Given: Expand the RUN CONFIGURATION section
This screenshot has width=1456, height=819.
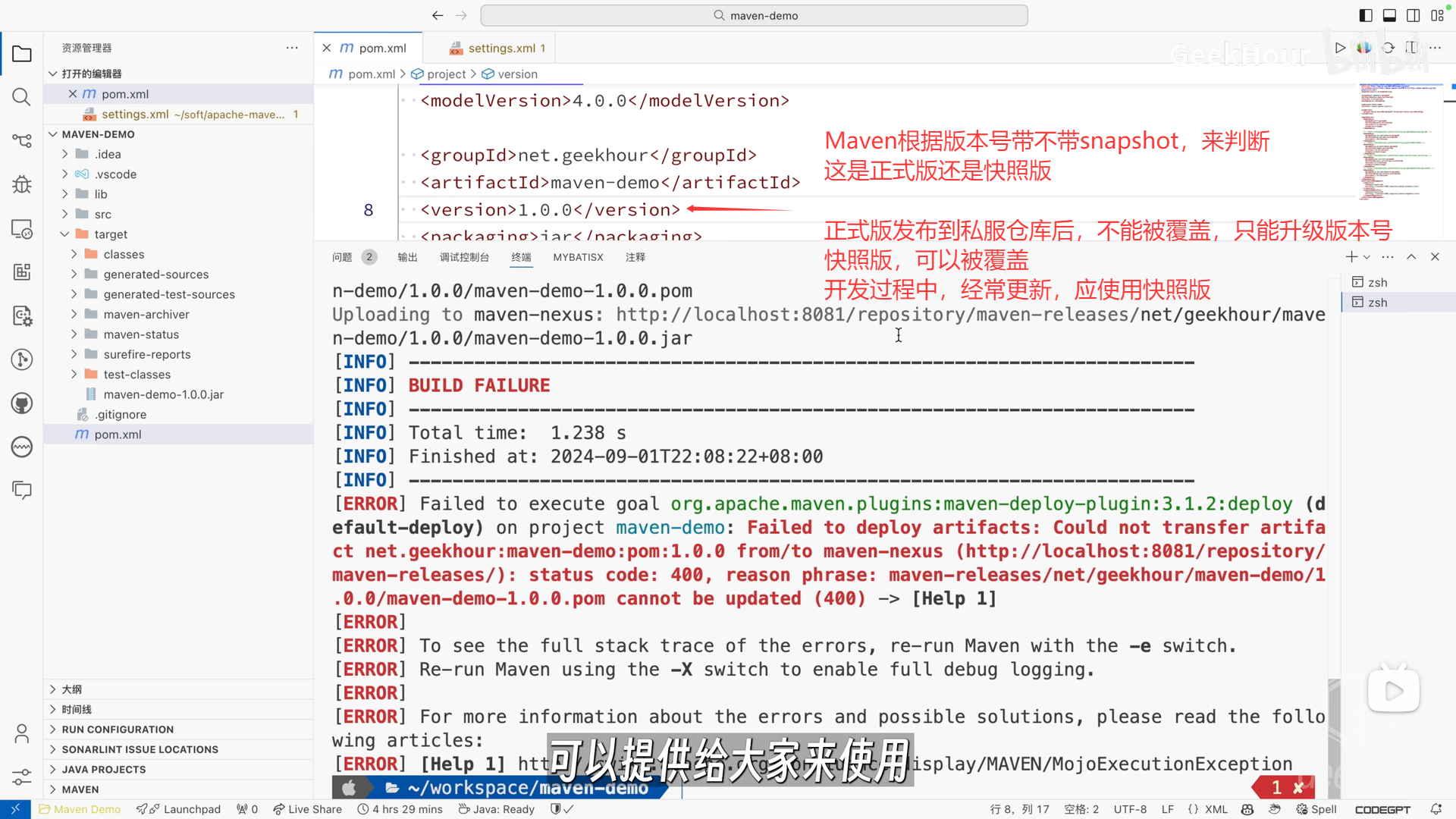Looking at the screenshot, I should 178,730.
